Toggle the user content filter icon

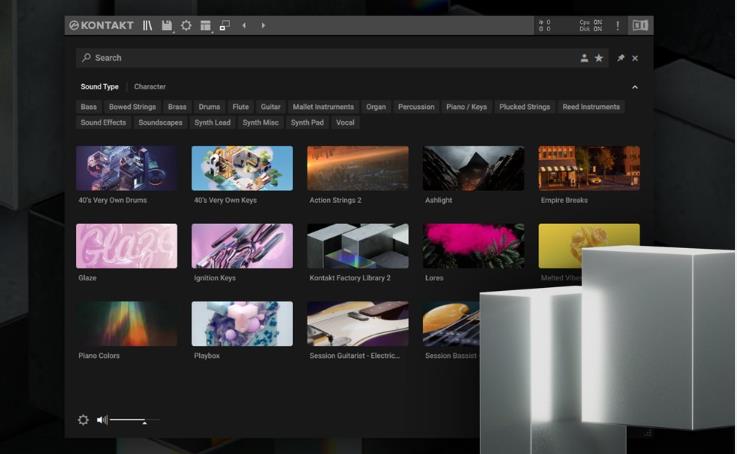(584, 58)
